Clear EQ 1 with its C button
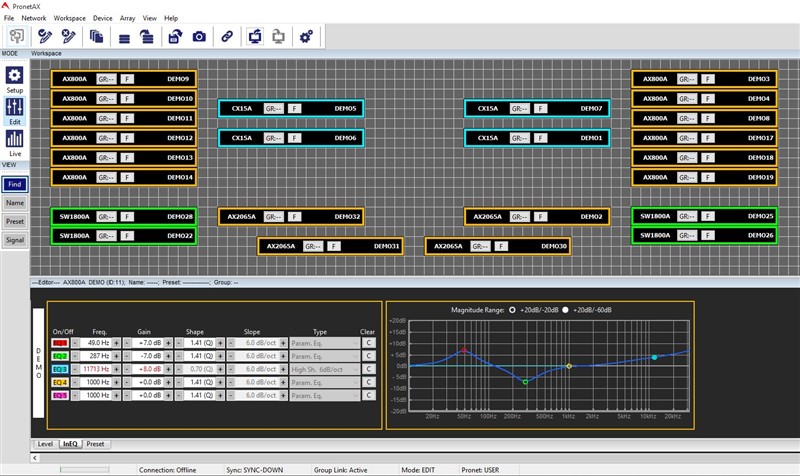800x476 pixels. (x=369, y=343)
